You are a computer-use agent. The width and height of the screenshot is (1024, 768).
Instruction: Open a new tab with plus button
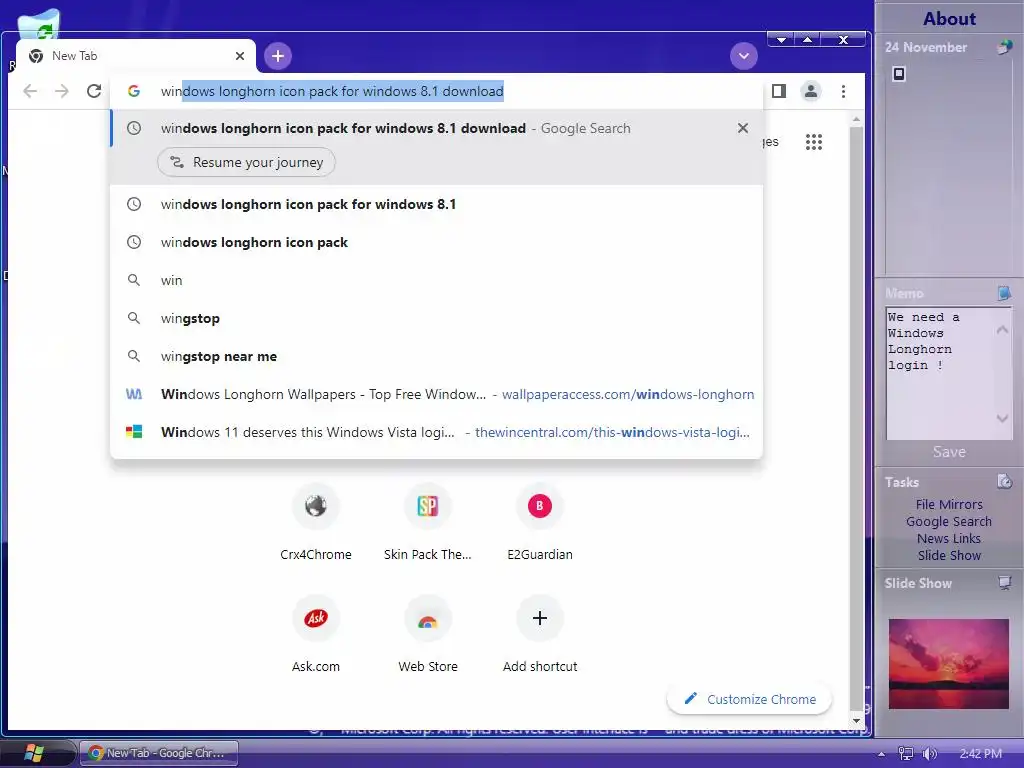[x=278, y=56]
